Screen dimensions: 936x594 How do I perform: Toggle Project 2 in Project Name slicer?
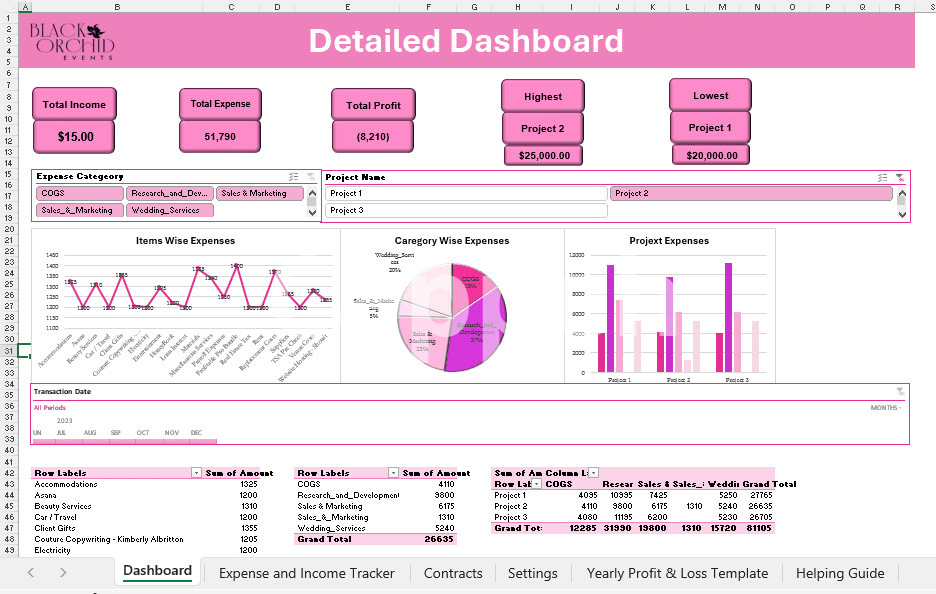(751, 194)
